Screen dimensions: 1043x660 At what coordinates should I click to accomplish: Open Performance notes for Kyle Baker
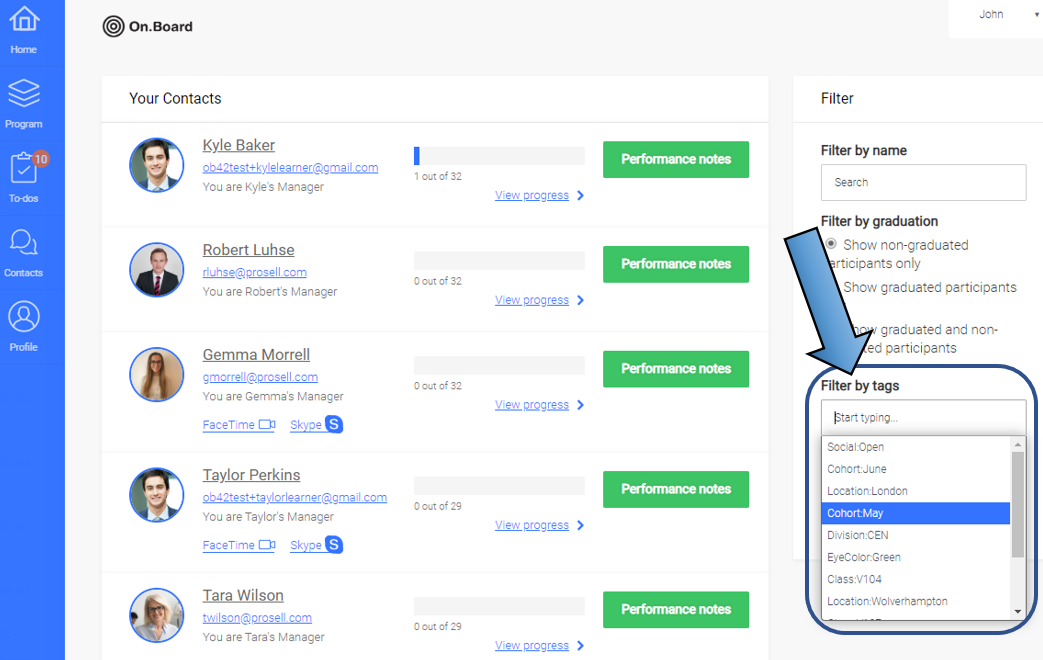675,159
